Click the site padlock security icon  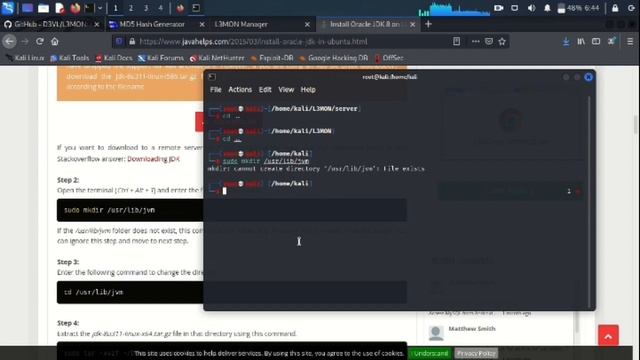tap(132, 41)
